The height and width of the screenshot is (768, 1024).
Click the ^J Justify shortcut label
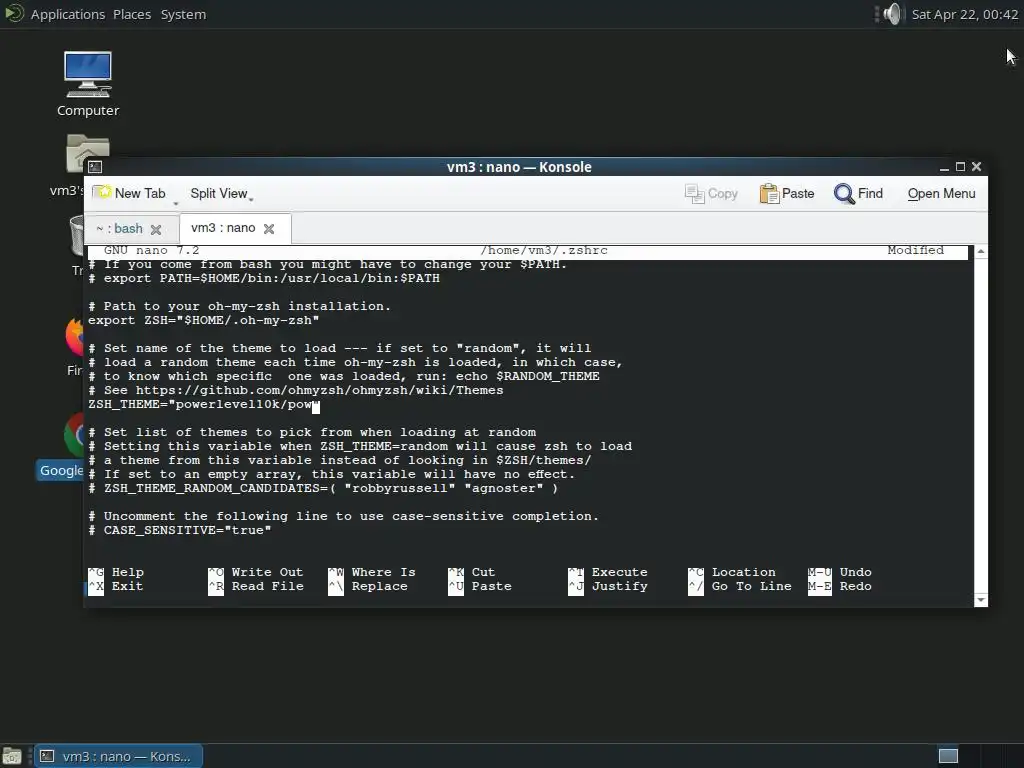(607, 586)
